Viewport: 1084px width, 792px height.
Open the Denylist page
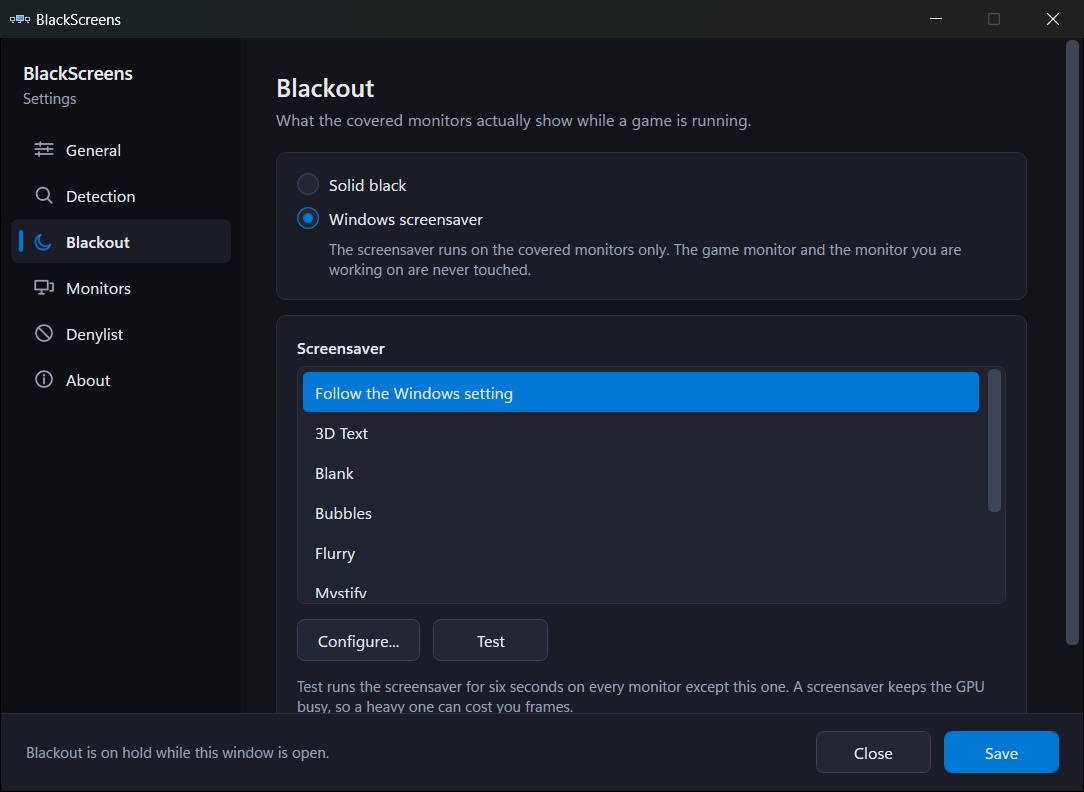click(x=121, y=334)
